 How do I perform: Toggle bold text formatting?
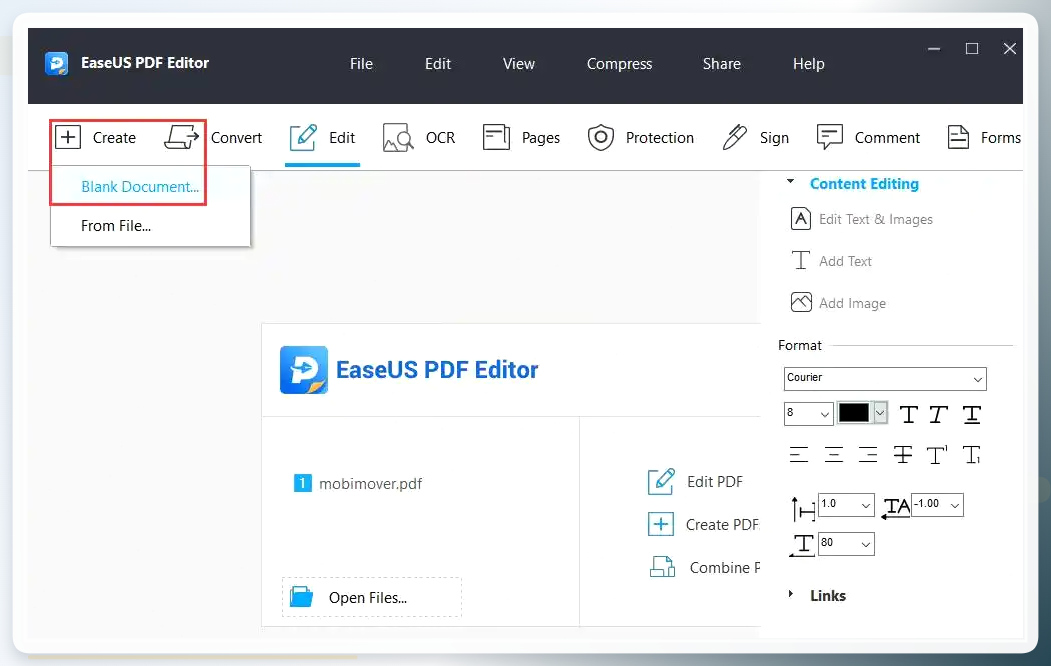pyautogui.click(x=908, y=415)
